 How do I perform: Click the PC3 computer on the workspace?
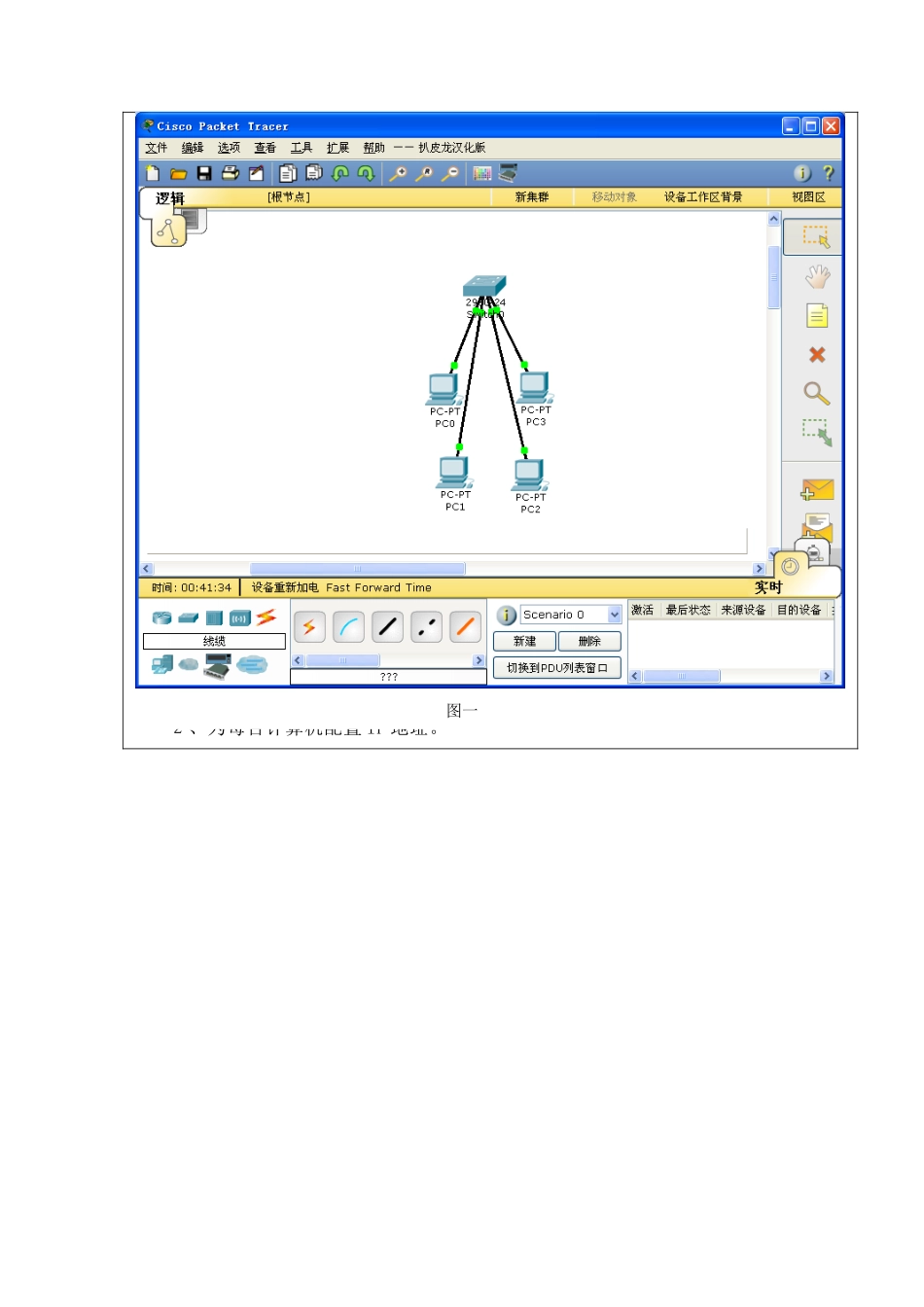(534, 387)
